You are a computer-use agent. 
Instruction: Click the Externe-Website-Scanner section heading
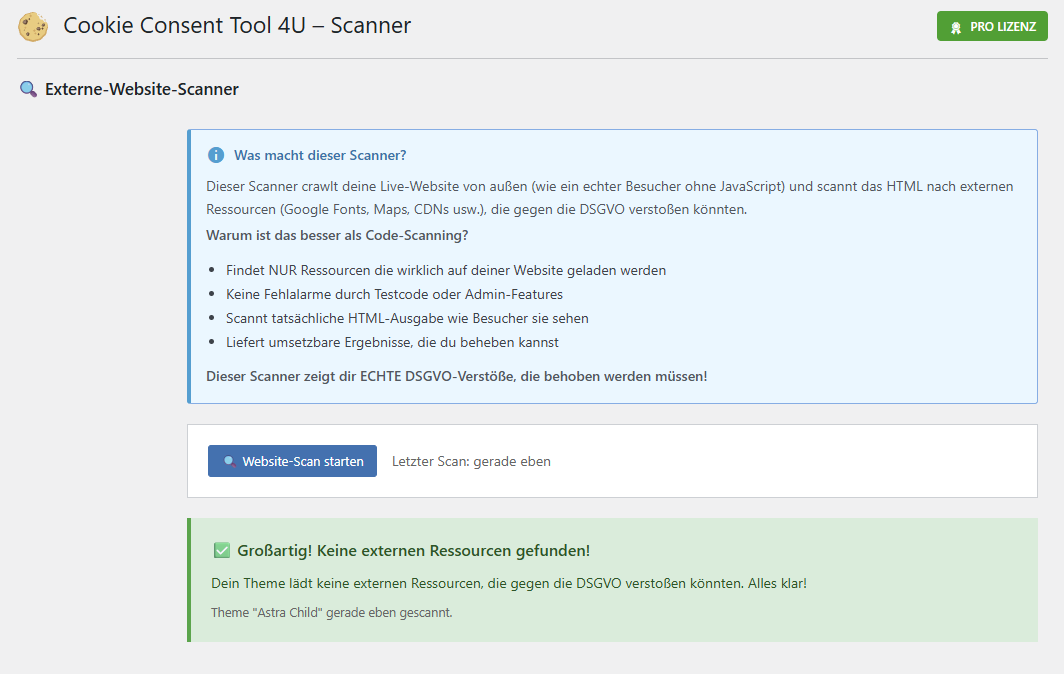(x=141, y=89)
